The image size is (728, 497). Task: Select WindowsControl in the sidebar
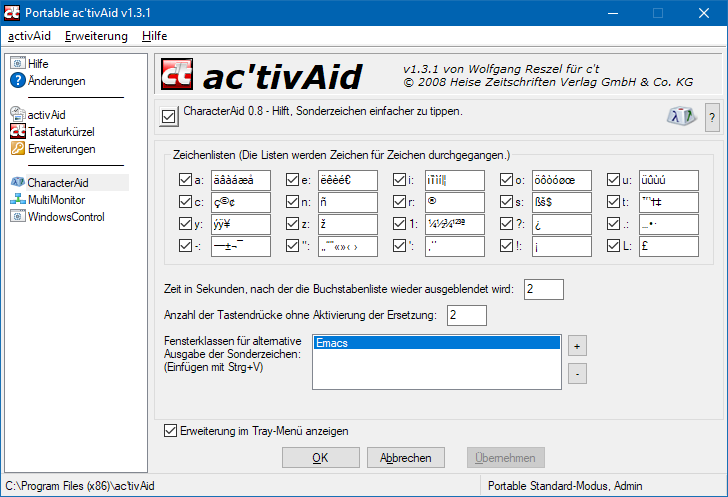(x=66, y=217)
